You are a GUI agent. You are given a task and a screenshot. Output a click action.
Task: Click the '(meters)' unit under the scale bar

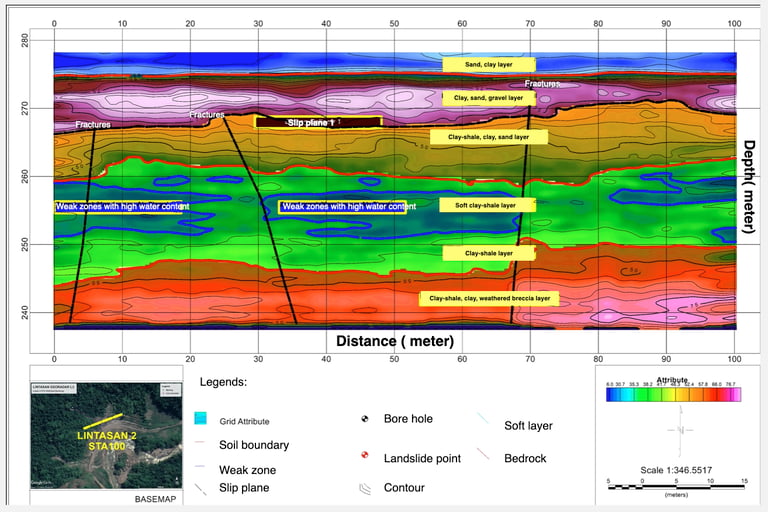[676, 495]
